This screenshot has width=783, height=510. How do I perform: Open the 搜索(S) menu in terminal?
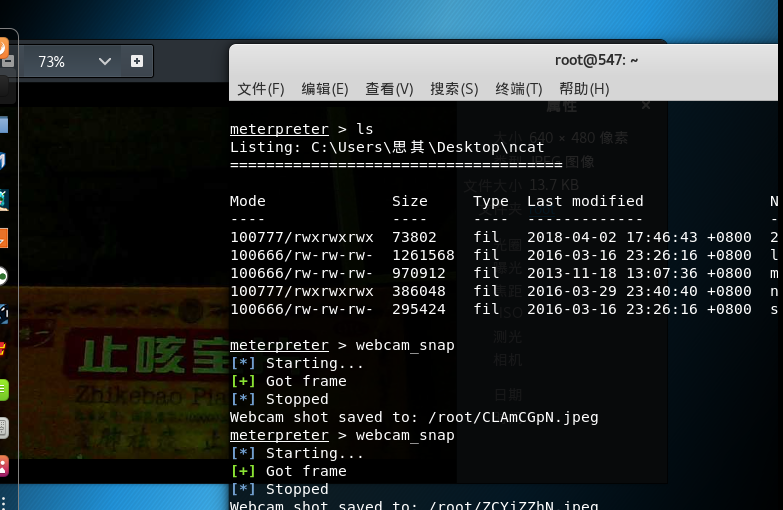point(454,89)
